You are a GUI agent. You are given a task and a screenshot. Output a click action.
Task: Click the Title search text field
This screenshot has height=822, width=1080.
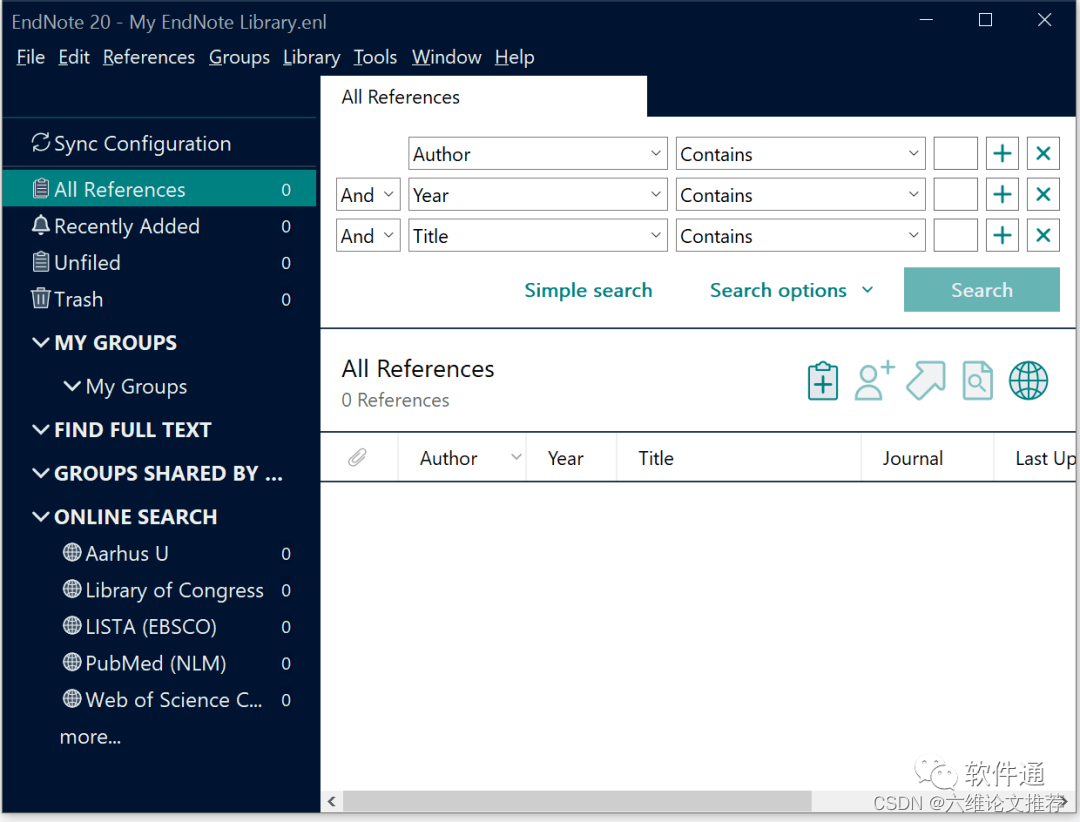tap(955, 236)
